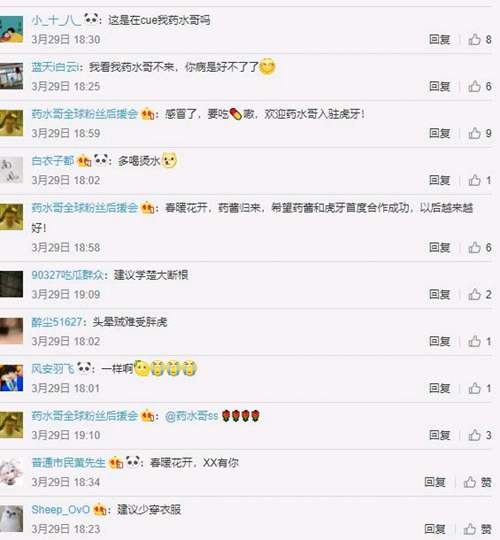Thumbs-up 白衣子都's 多喝烫水 comment
500x540 pixels.
coord(480,180)
